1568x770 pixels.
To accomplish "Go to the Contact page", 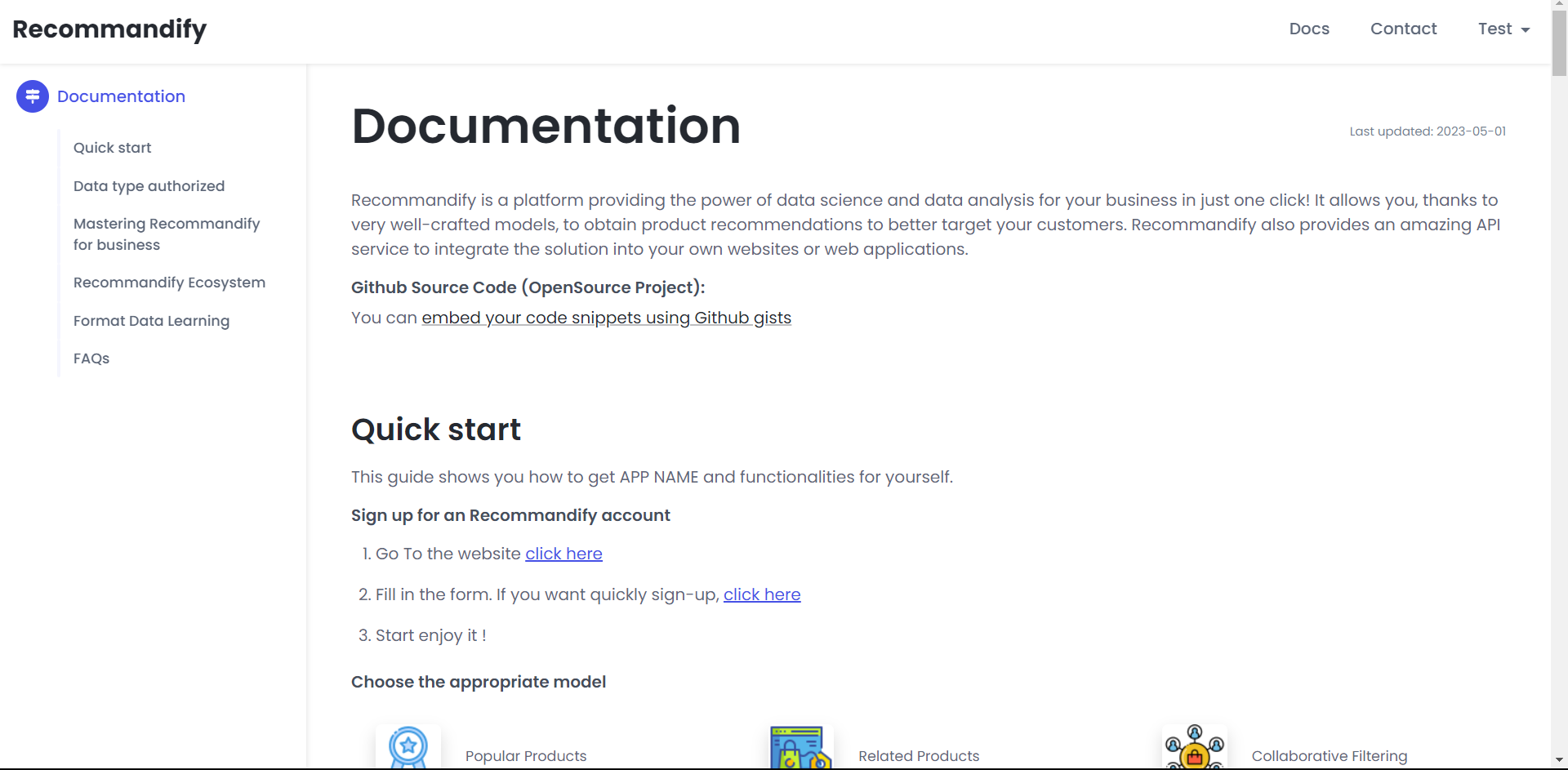I will pos(1403,29).
